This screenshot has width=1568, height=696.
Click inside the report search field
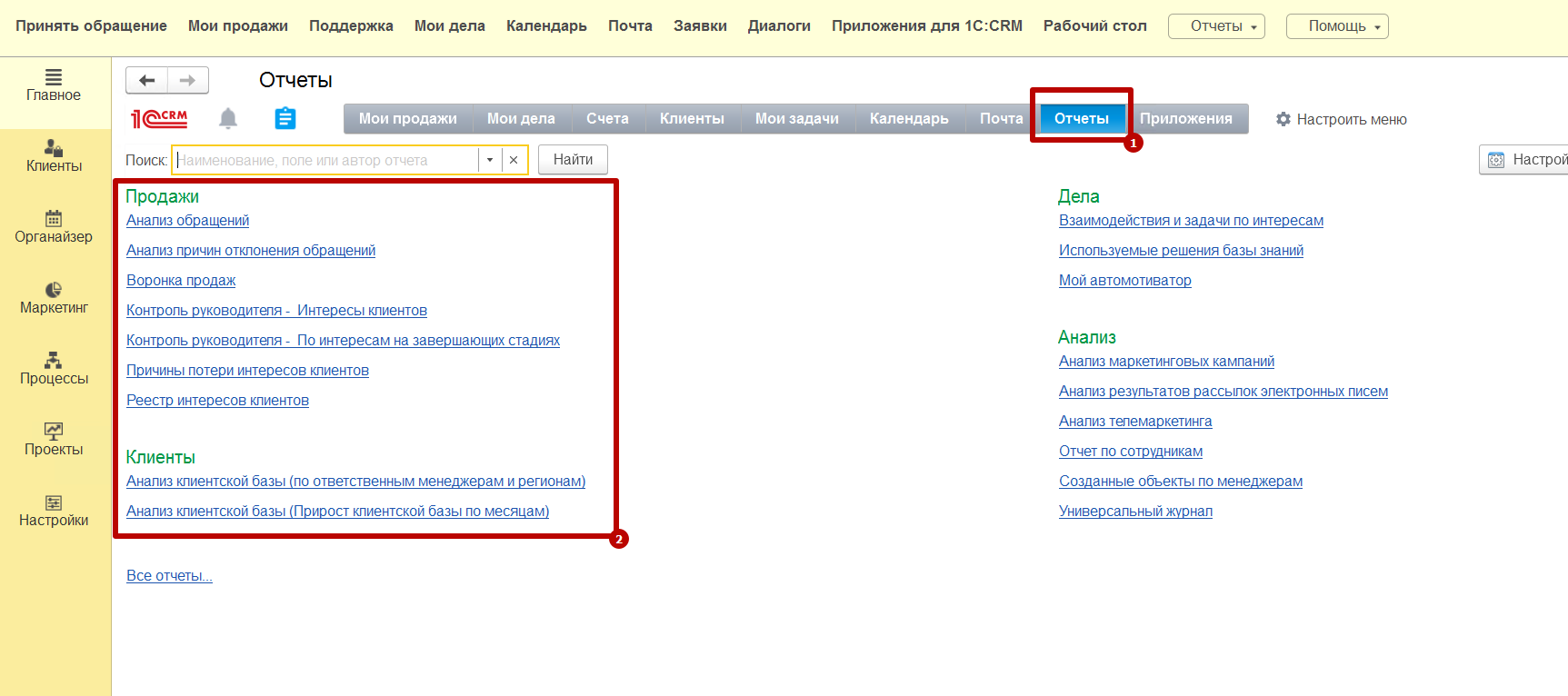pos(325,160)
